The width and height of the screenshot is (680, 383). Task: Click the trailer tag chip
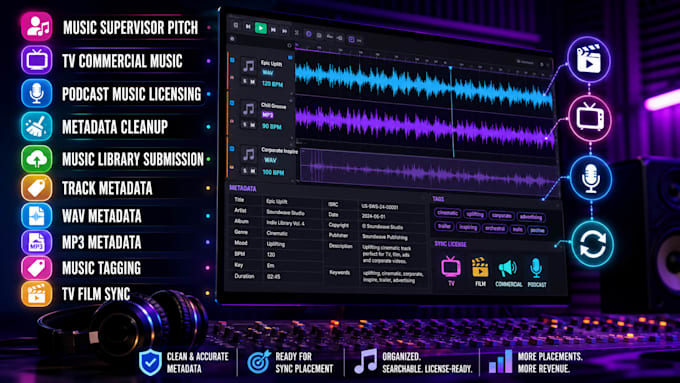tap(444, 226)
